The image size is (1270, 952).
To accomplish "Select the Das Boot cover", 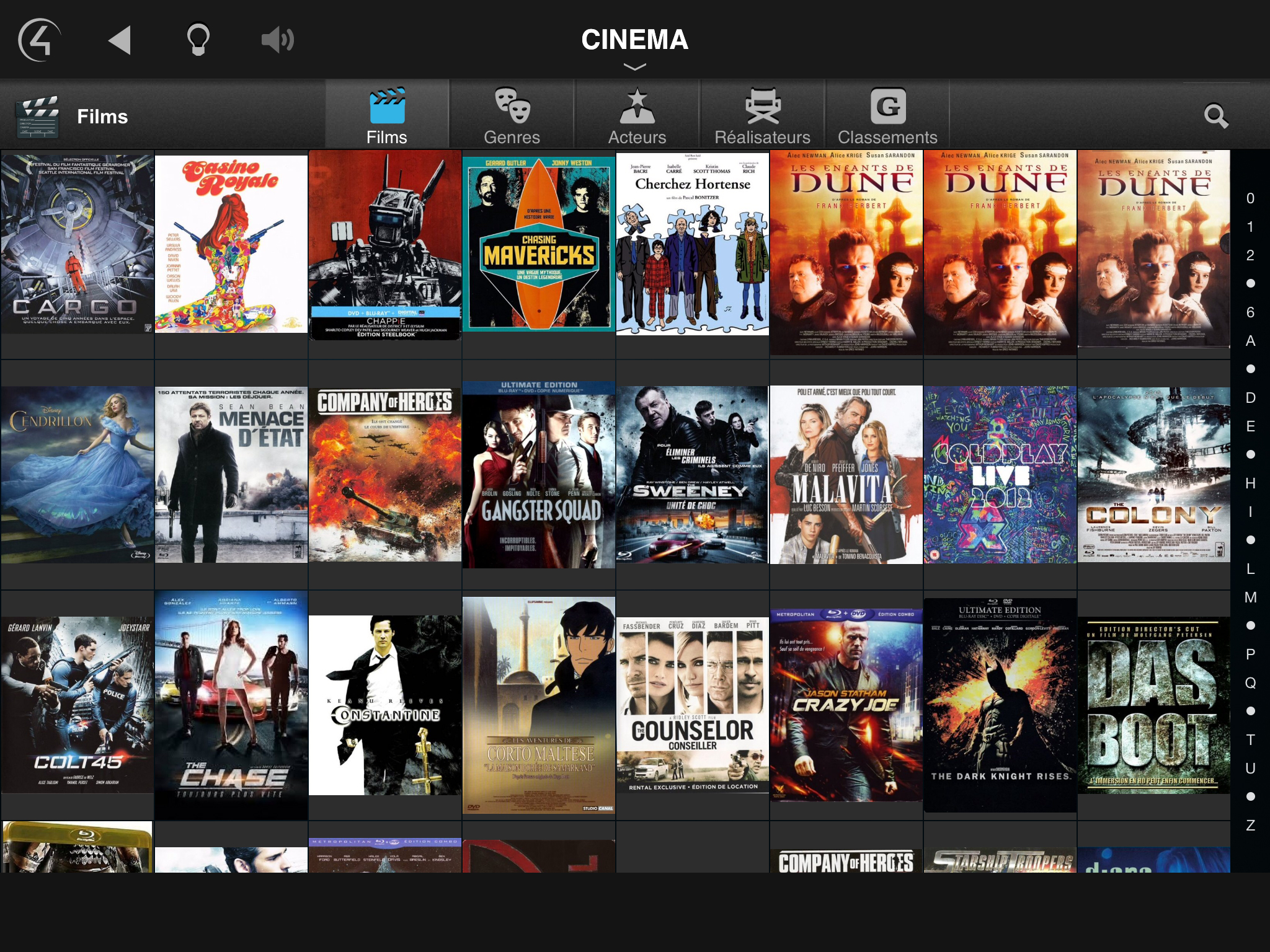I will [1154, 705].
